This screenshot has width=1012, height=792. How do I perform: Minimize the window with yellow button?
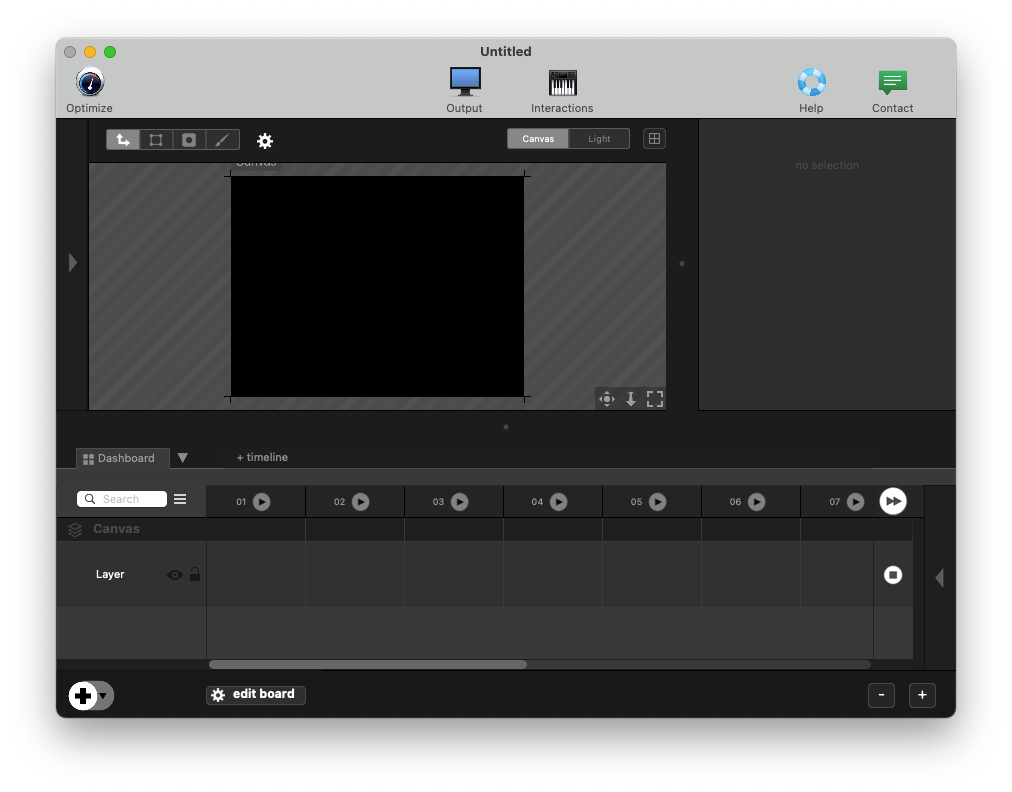(90, 52)
